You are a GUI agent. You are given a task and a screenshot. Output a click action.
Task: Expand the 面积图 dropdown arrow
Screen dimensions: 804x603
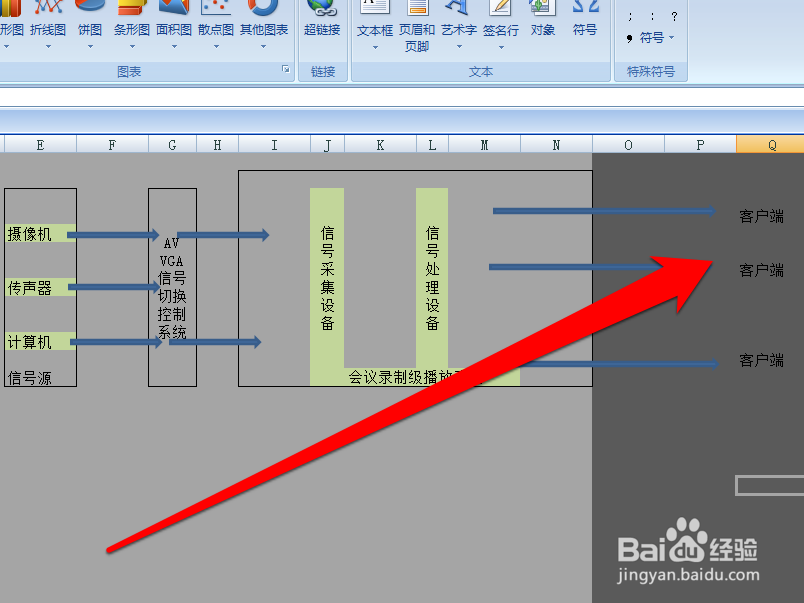pos(174,47)
